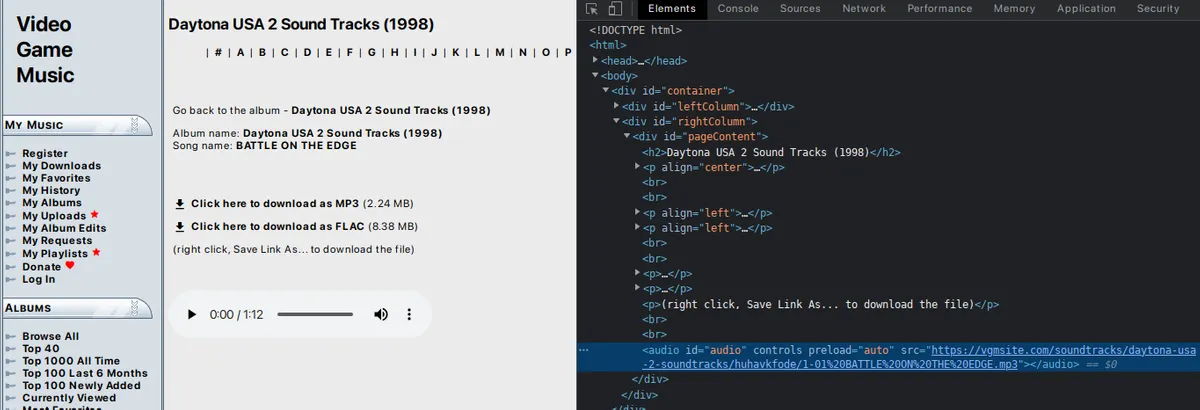Click MP3 download arrow icon
The width and height of the screenshot is (1200, 410).
[x=180, y=203]
